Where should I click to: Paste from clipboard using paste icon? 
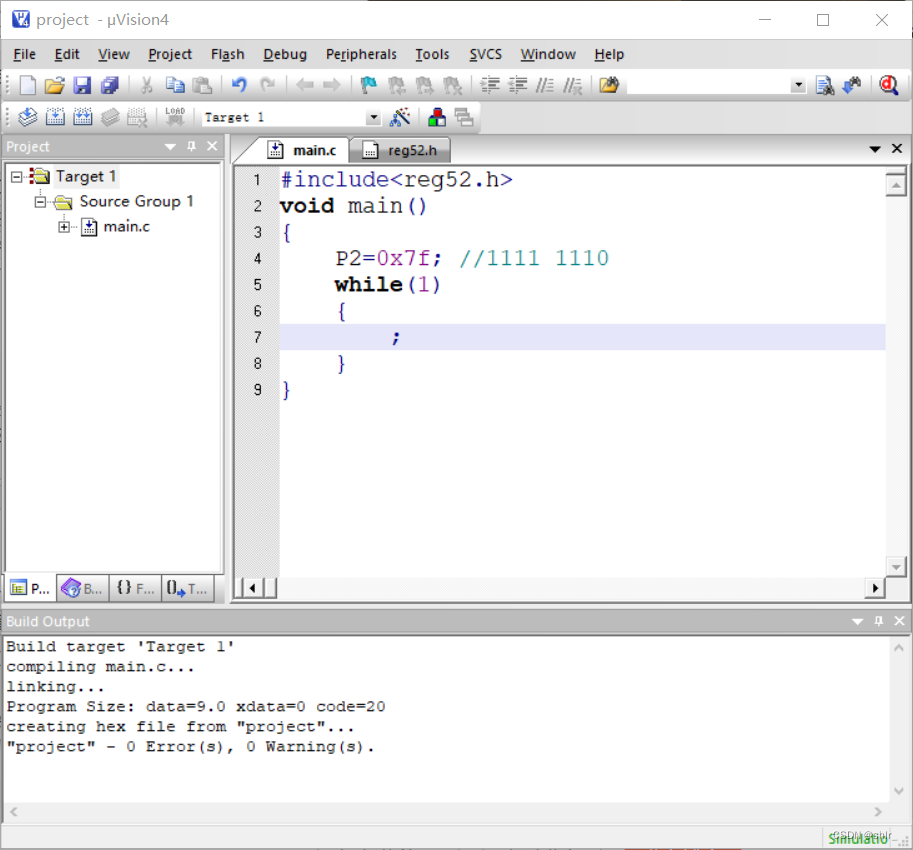pos(202,85)
